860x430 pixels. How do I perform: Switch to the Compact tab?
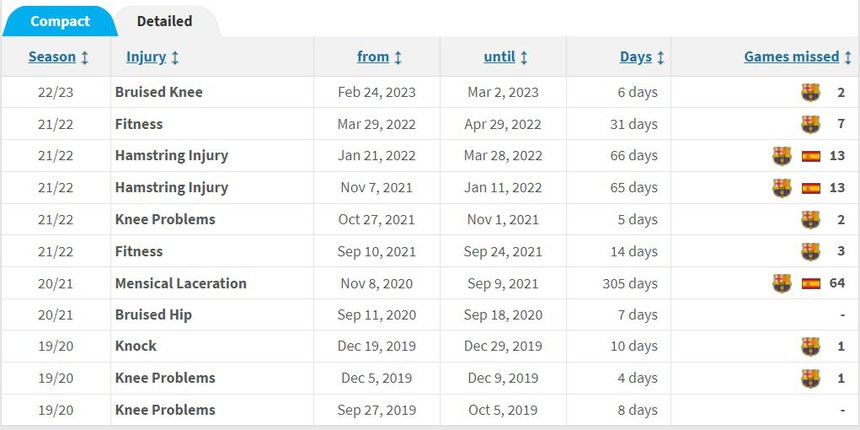coord(60,21)
